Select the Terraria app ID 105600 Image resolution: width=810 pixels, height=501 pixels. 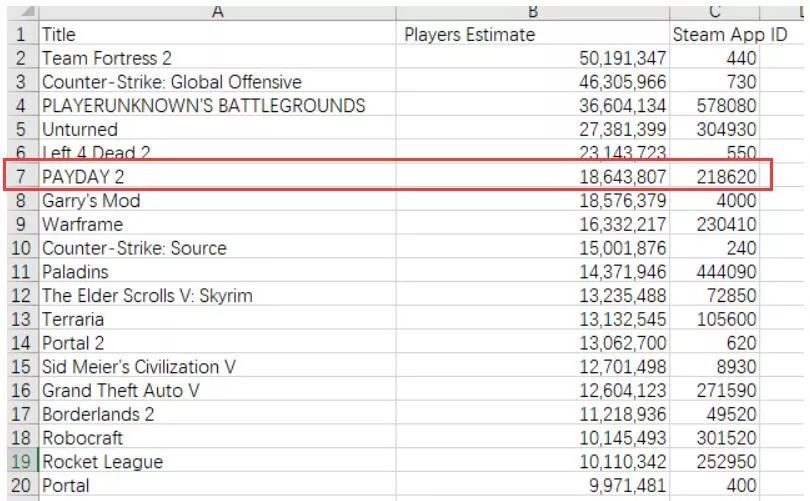[x=715, y=320]
